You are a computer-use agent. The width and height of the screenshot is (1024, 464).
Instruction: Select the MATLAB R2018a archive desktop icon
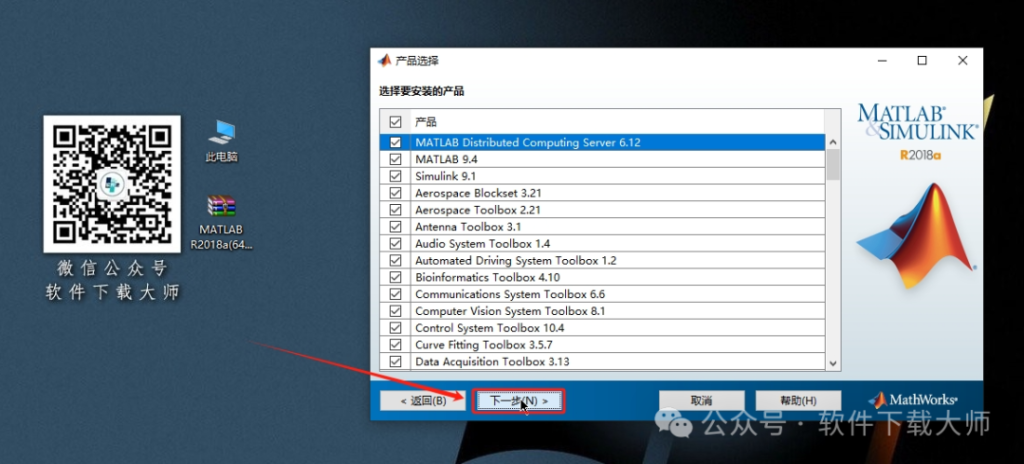(x=221, y=223)
